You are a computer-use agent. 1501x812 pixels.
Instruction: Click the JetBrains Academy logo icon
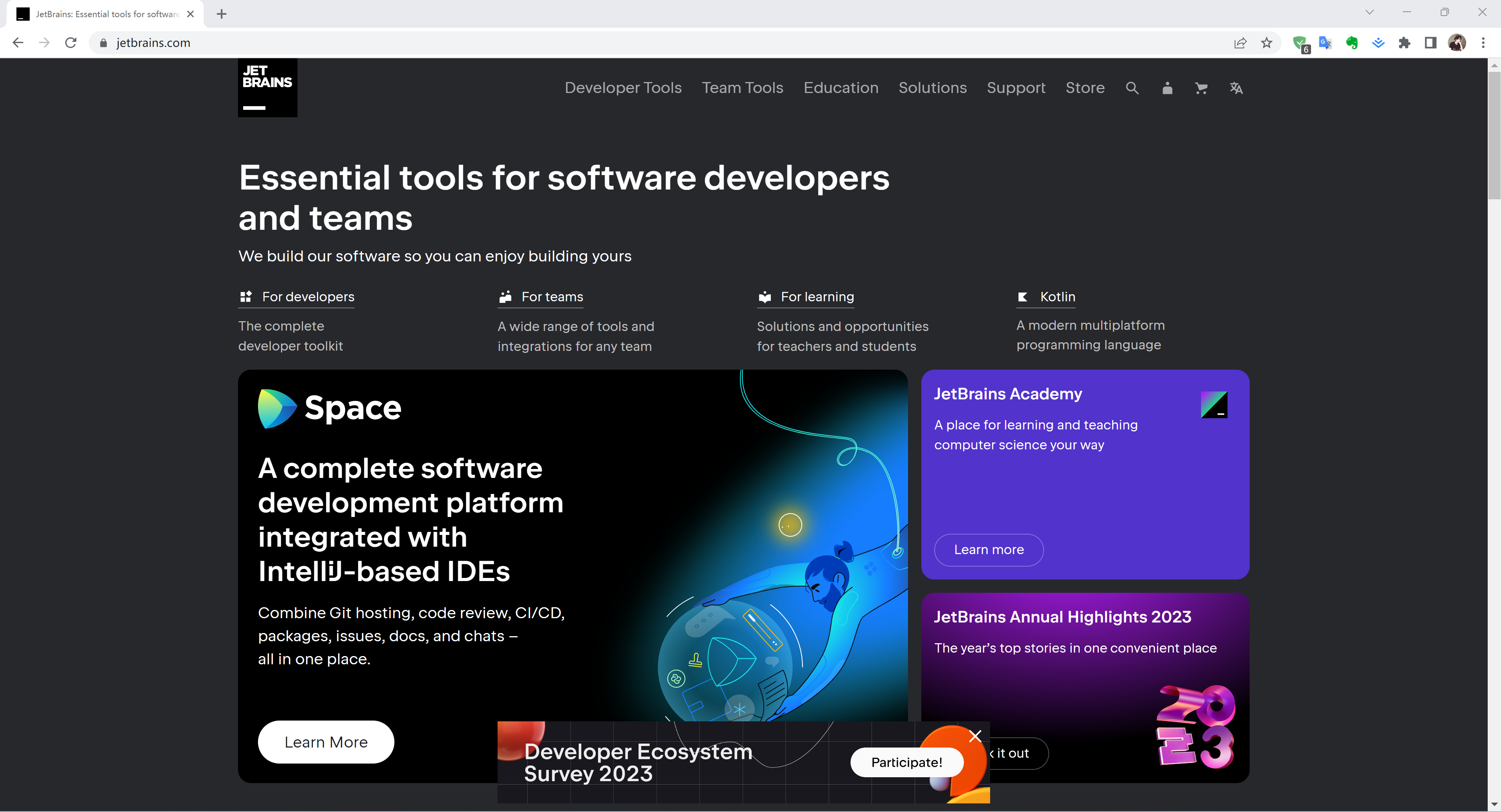click(1214, 404)
